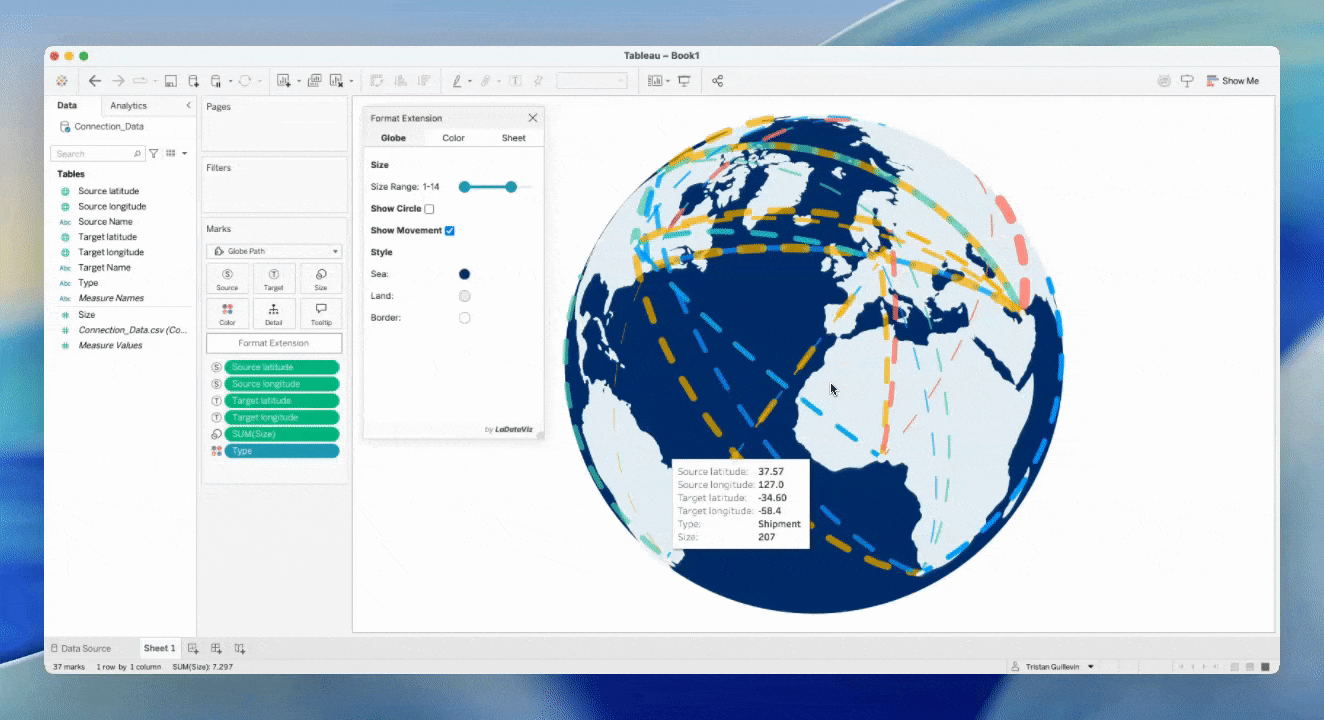This screenshot has width=1324, height=720.
Task: Switch to the Color tab in Format Extension
Action: pos(453,138)
